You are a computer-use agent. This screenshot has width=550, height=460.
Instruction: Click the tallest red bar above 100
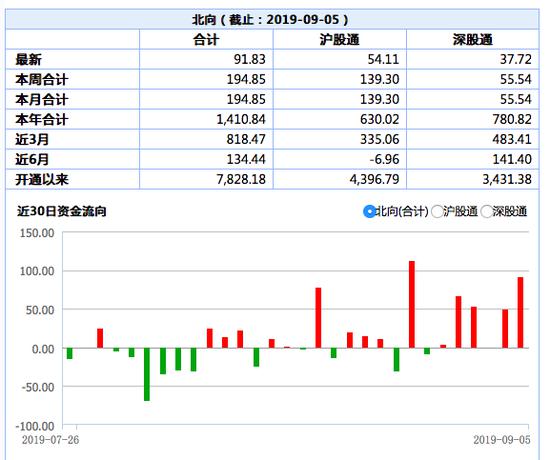412,304
